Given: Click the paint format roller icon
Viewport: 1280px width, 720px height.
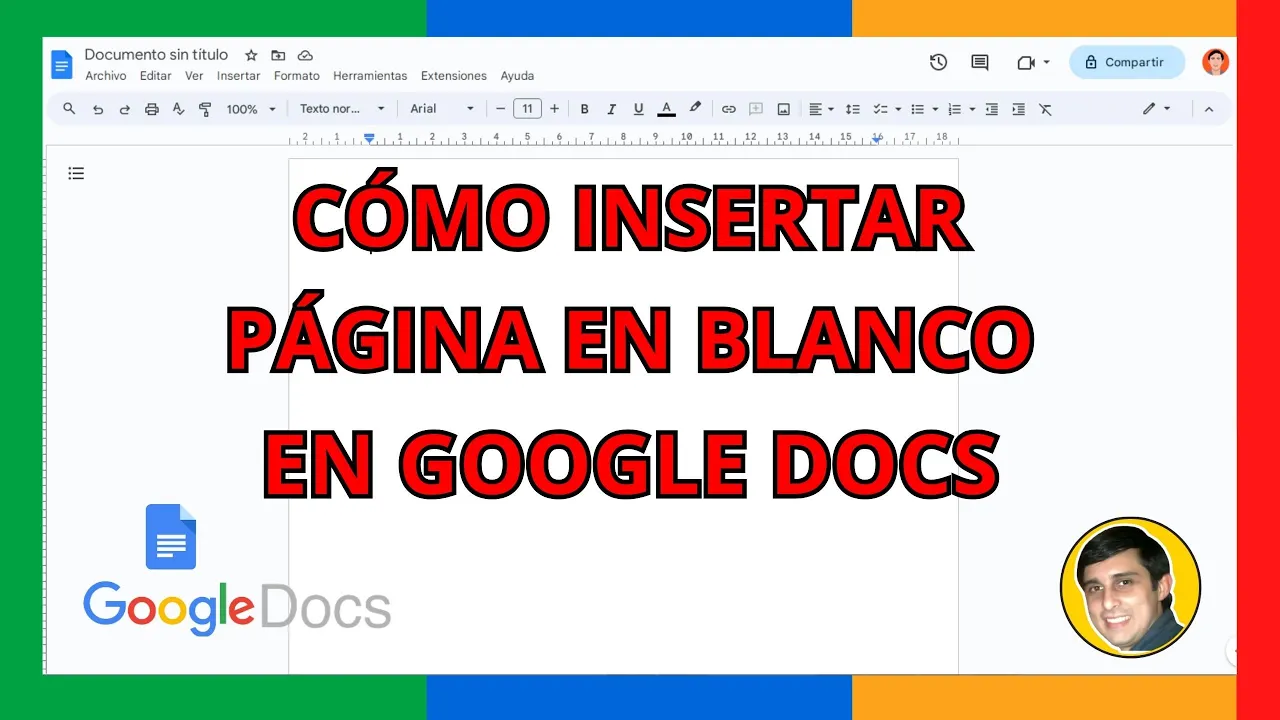Looking at the screenshot, I should (x=205, y=109).
